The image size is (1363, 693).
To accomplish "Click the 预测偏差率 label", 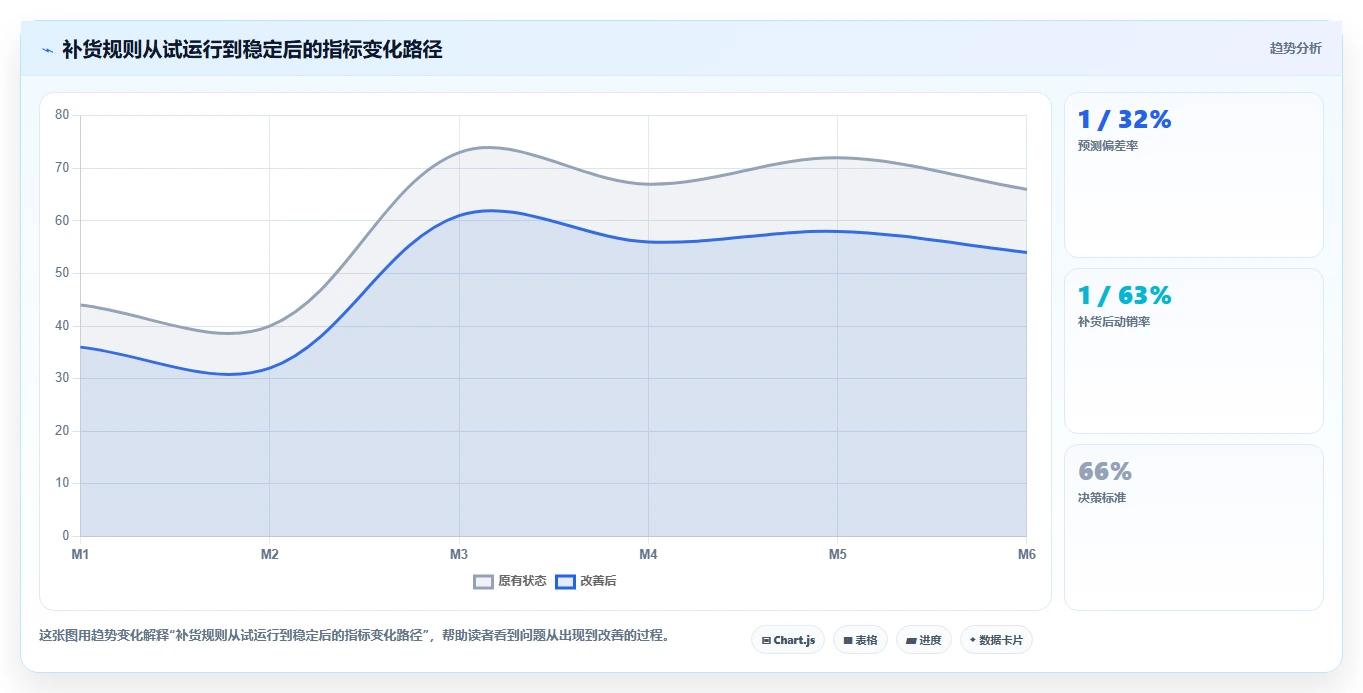I will [x=1108, y=146].
